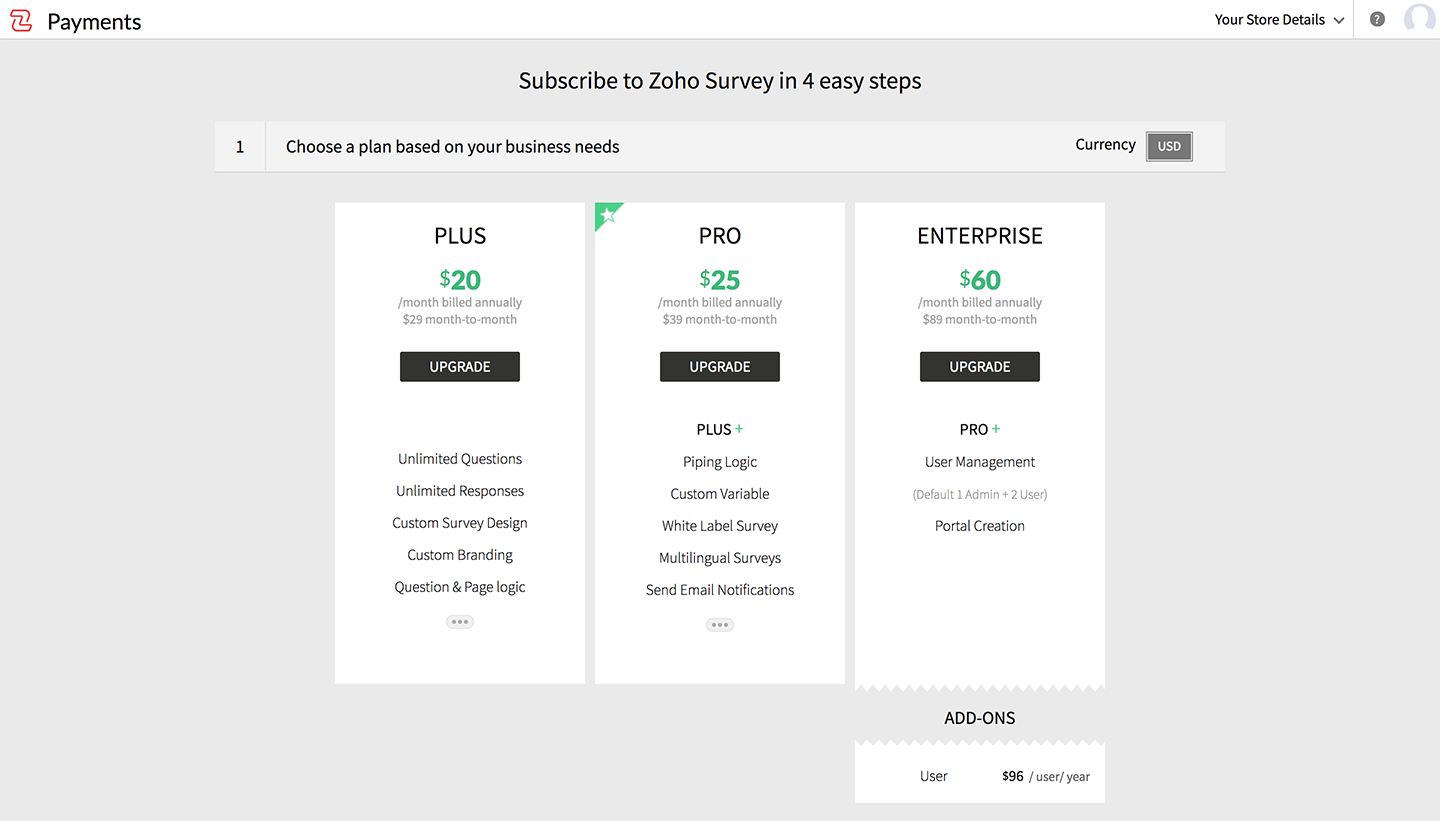Expand more features ellipsis under PRO plan

720,625
